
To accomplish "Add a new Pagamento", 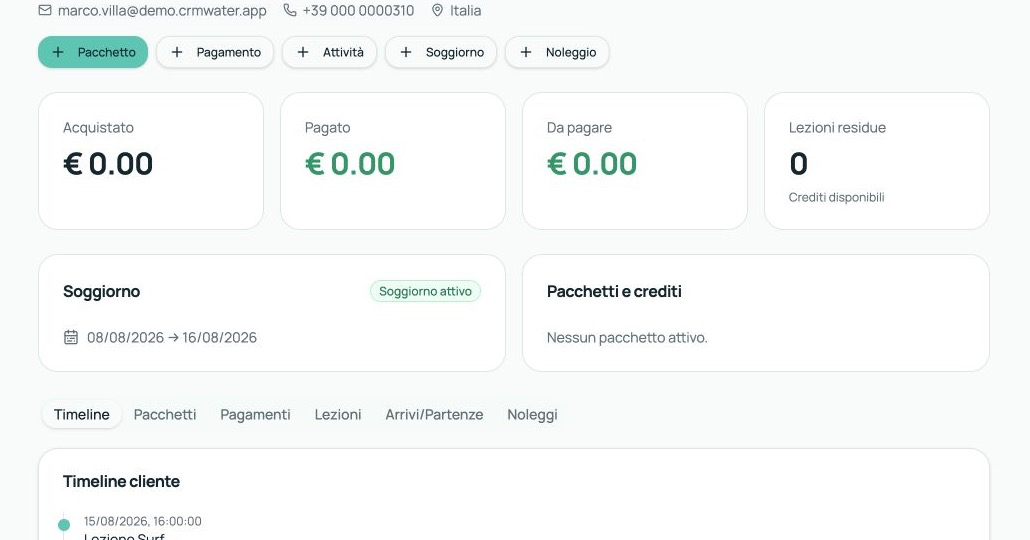I will (x=215, y=52).
